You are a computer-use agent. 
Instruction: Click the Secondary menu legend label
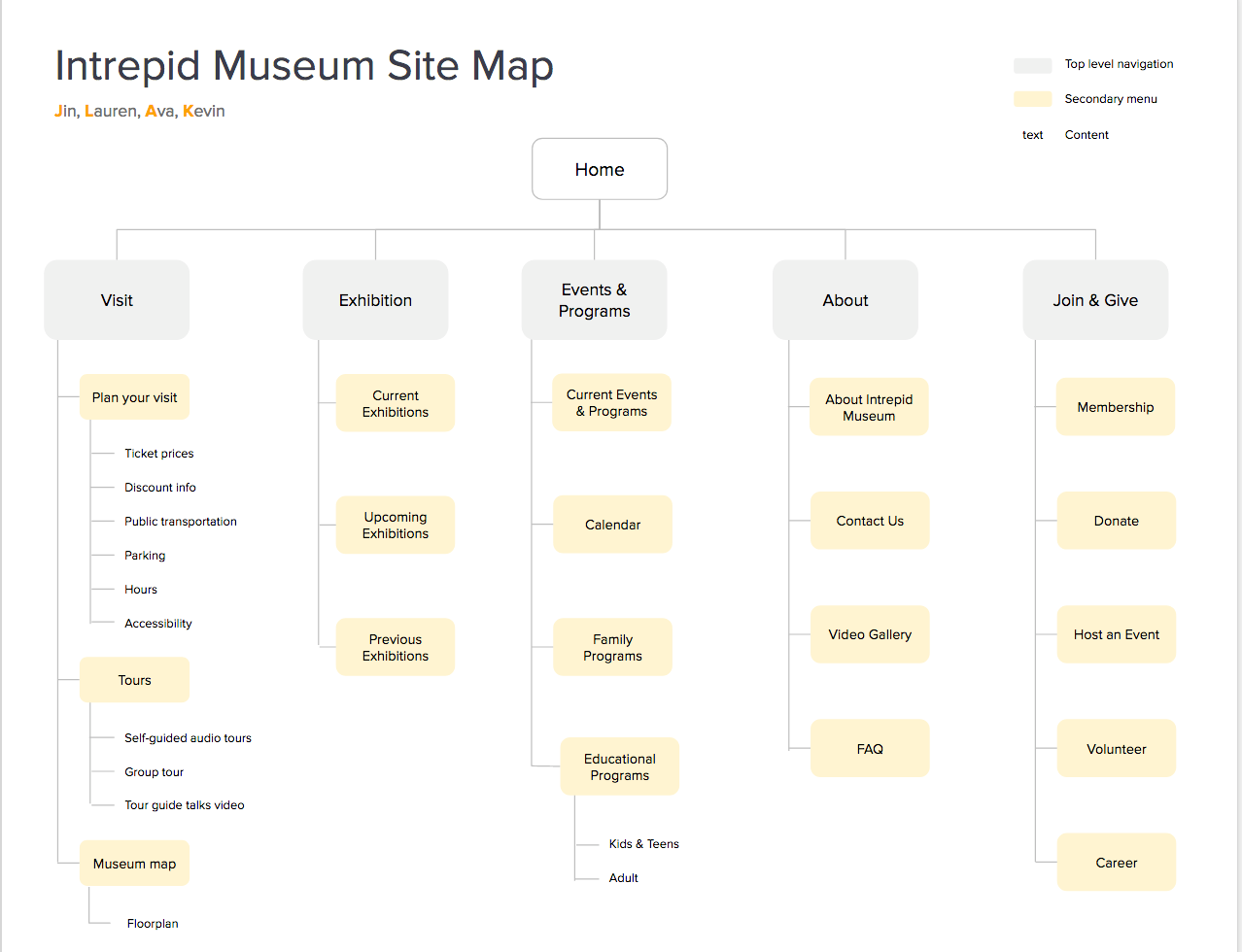click(x=1111, y=99)
